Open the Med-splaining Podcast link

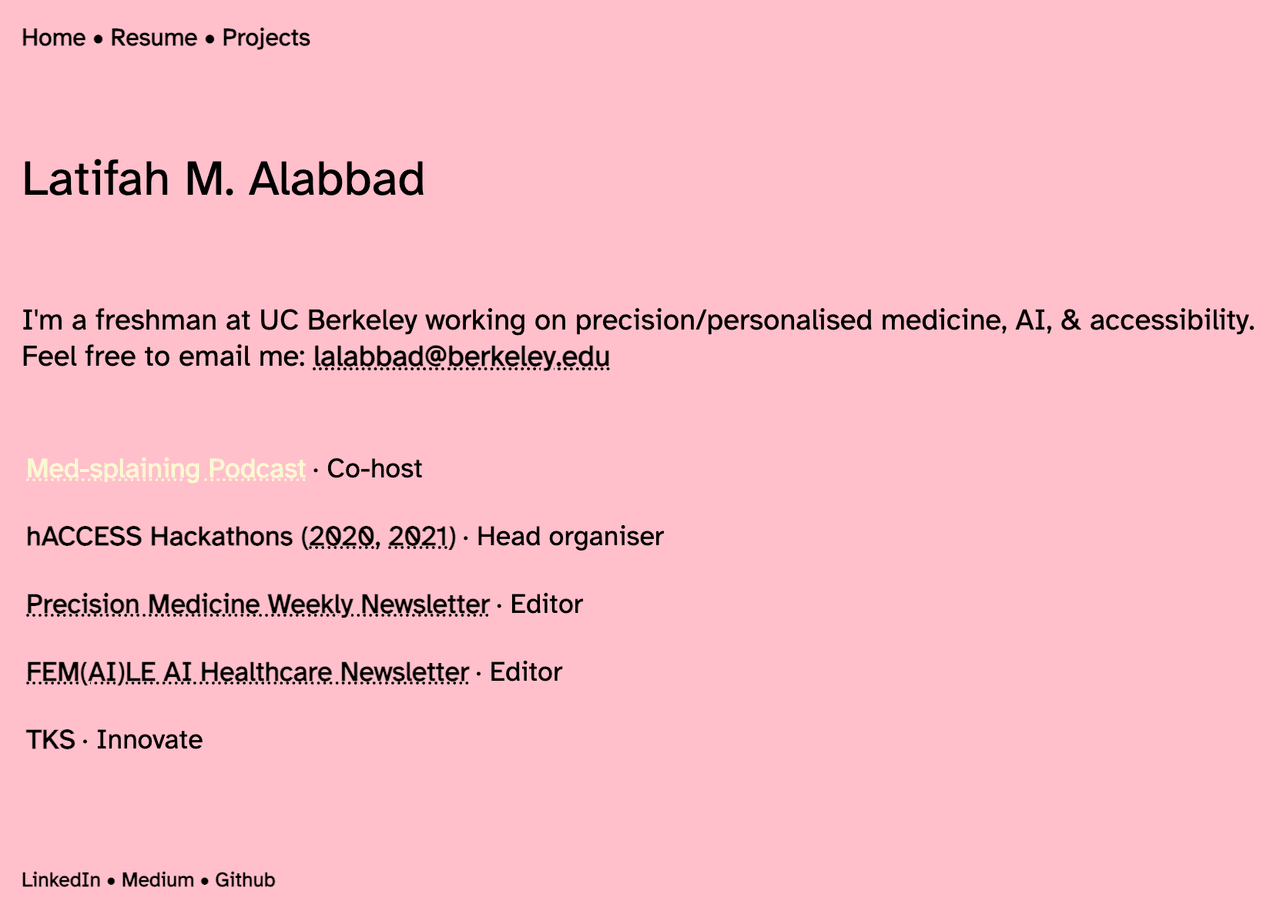(x=166, y=468)
